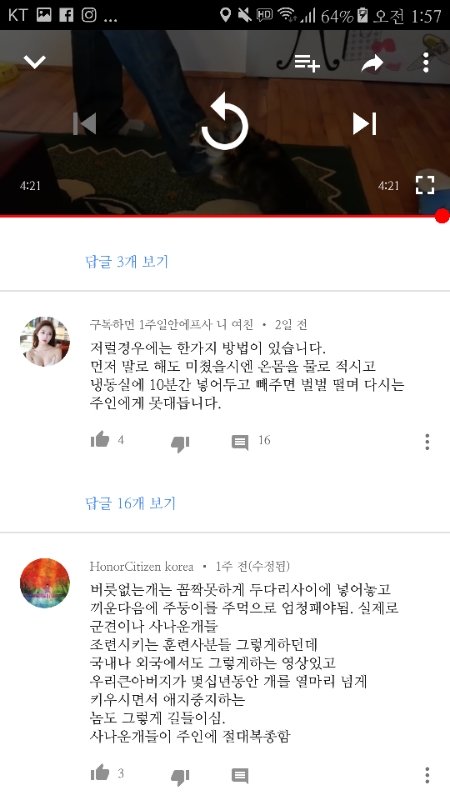The image size is (450, 800).
Task: Open replies icon showing 16 on first comment
Action: click(240, 442)
